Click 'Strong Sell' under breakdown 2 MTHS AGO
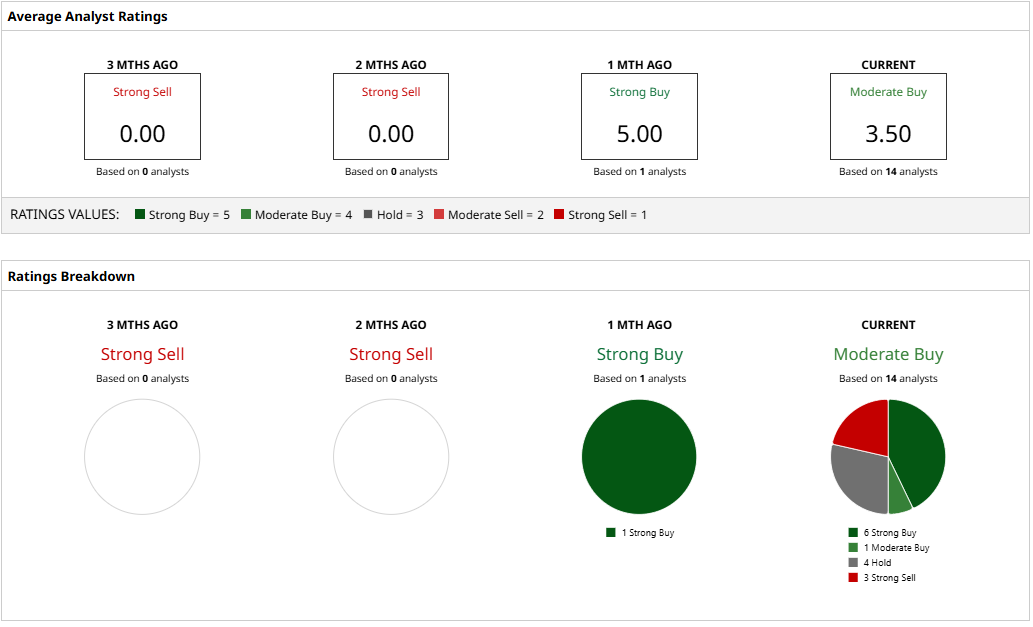Viewport: 1033px width, 627px height. coord(391,354)
